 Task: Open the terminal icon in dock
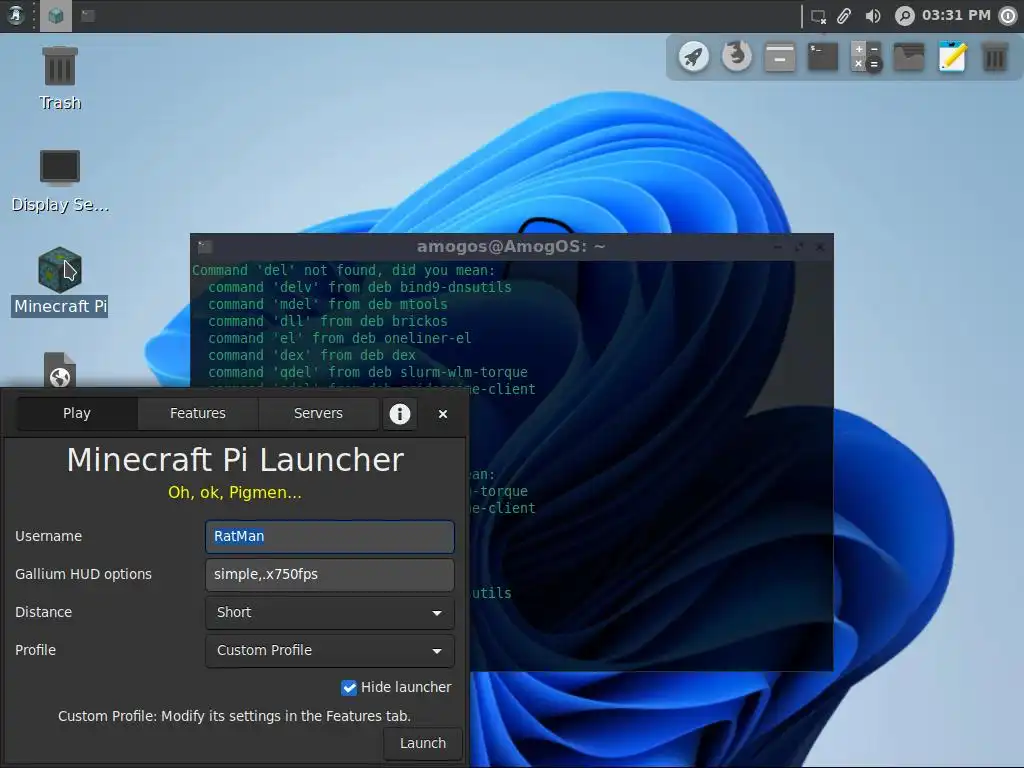point(823,57)
